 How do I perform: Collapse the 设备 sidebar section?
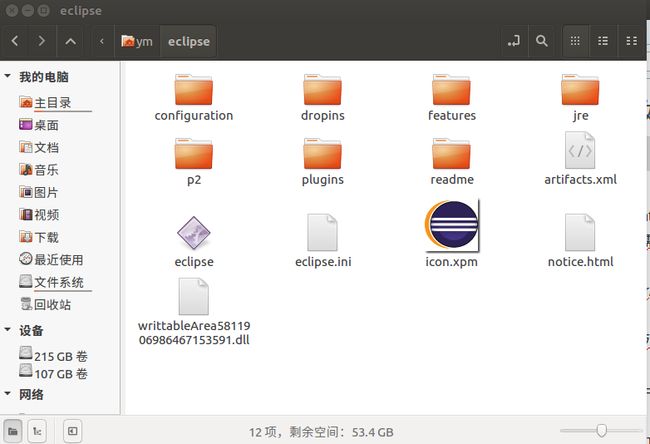coord(7,330)
